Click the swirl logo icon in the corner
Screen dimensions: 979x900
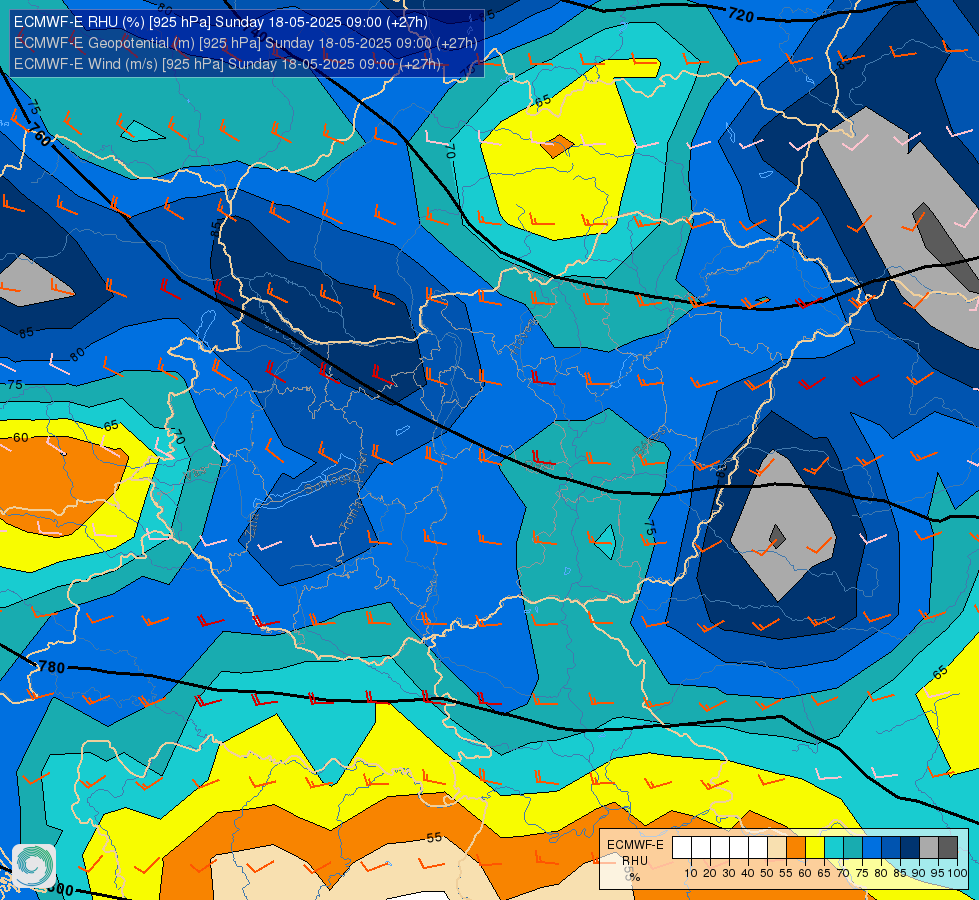click(x=34, y=866)
